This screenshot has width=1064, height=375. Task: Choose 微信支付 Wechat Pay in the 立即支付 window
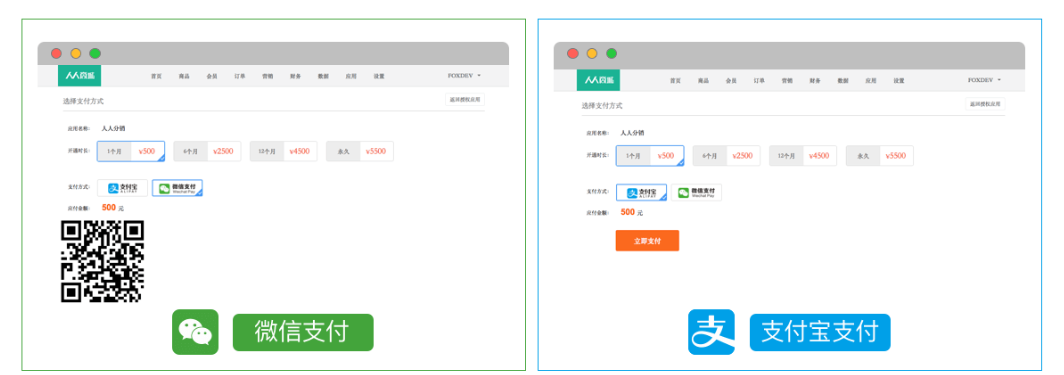tap(696, 193)
